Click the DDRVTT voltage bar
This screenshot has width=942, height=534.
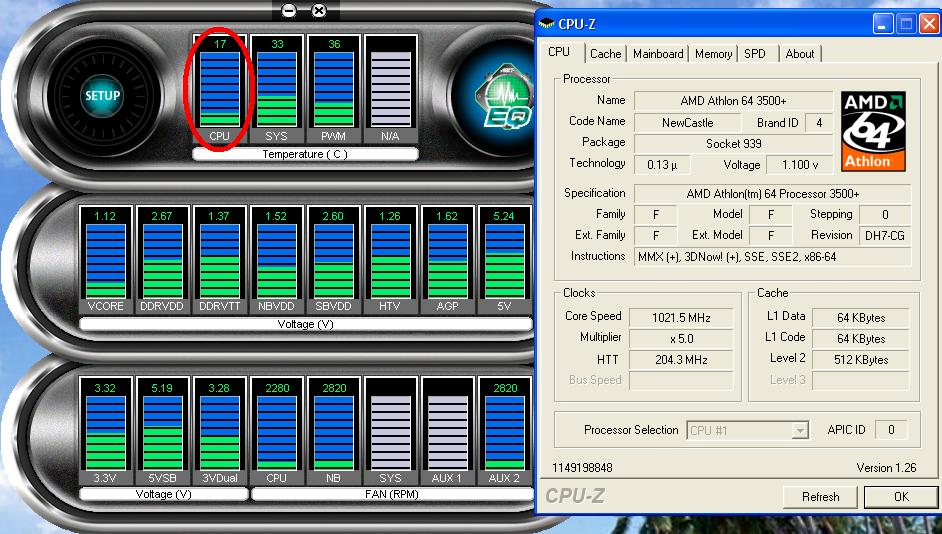(x=219, y=259)
